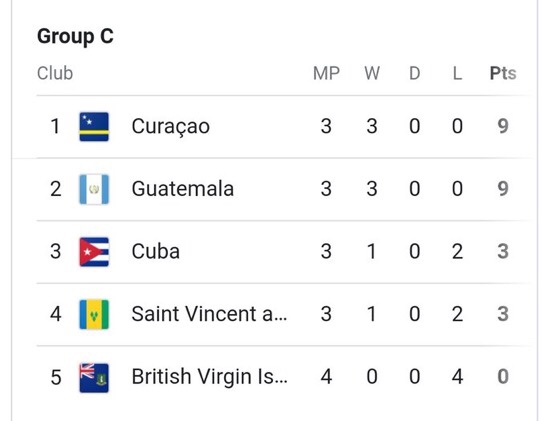This screenshot has height=421, width=546.
Task: Click British Virgin Islands' 4 matches played
Action: coord(326,377)
